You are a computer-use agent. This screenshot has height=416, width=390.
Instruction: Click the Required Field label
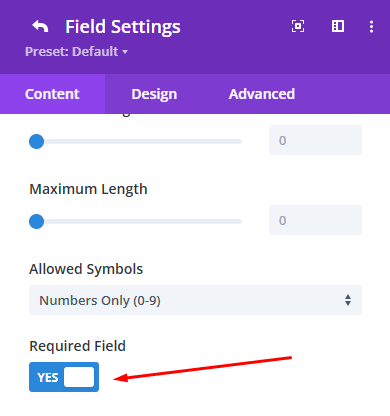tap(77, 346)
